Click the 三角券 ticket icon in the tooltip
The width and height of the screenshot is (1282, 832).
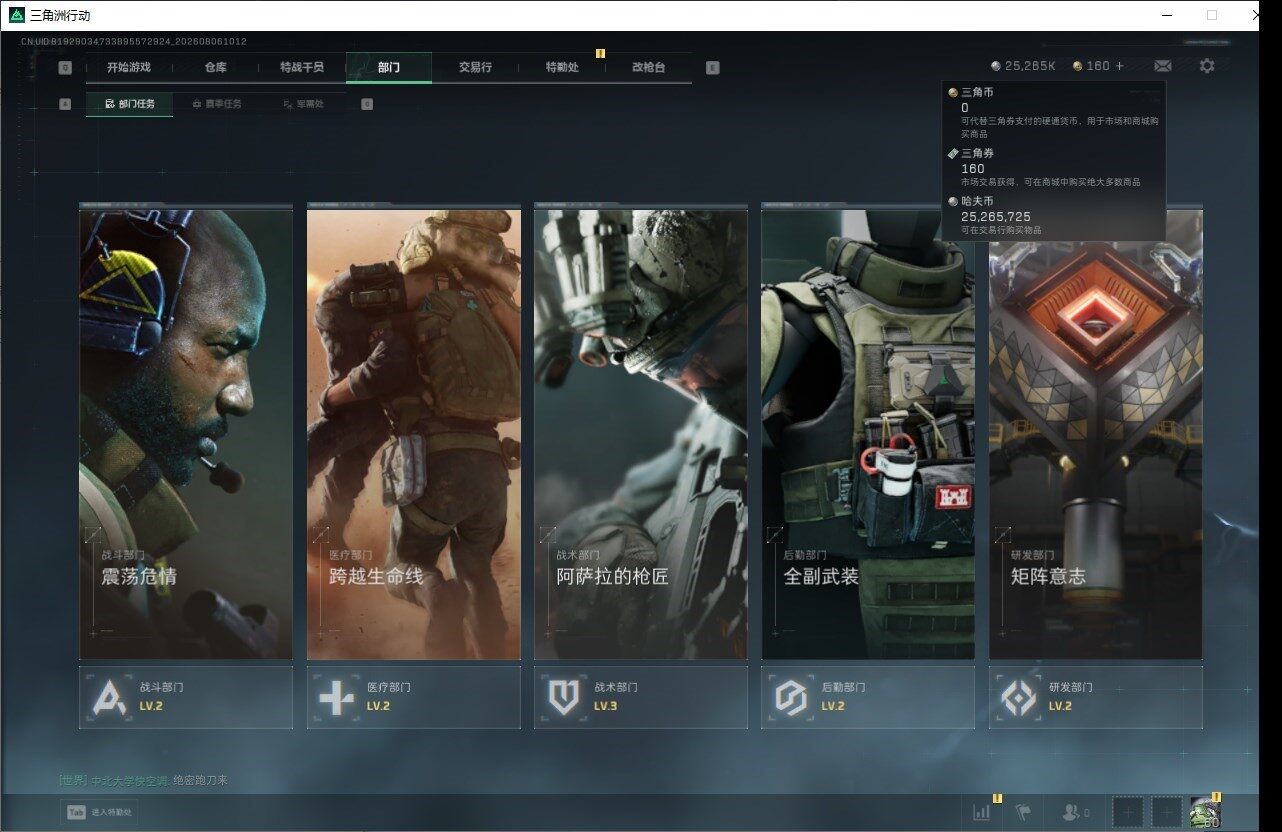(953, 153)
